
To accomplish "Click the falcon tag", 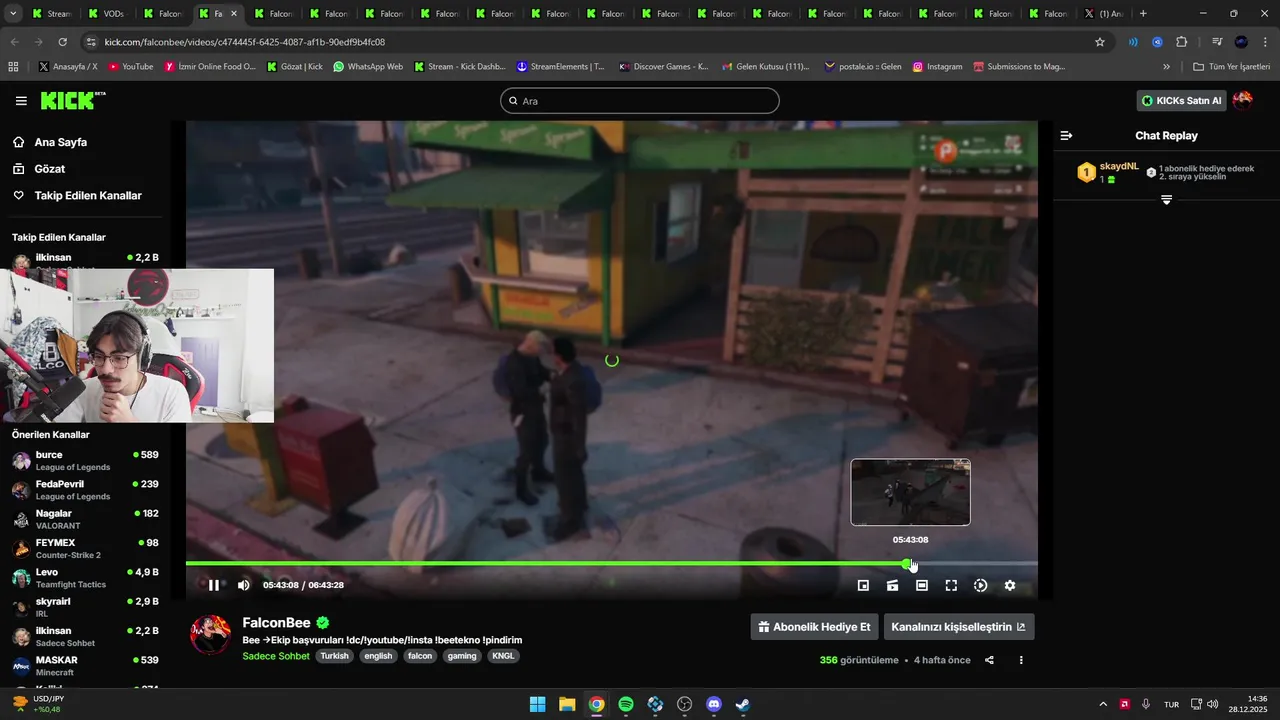I will [x=420, y=656].
